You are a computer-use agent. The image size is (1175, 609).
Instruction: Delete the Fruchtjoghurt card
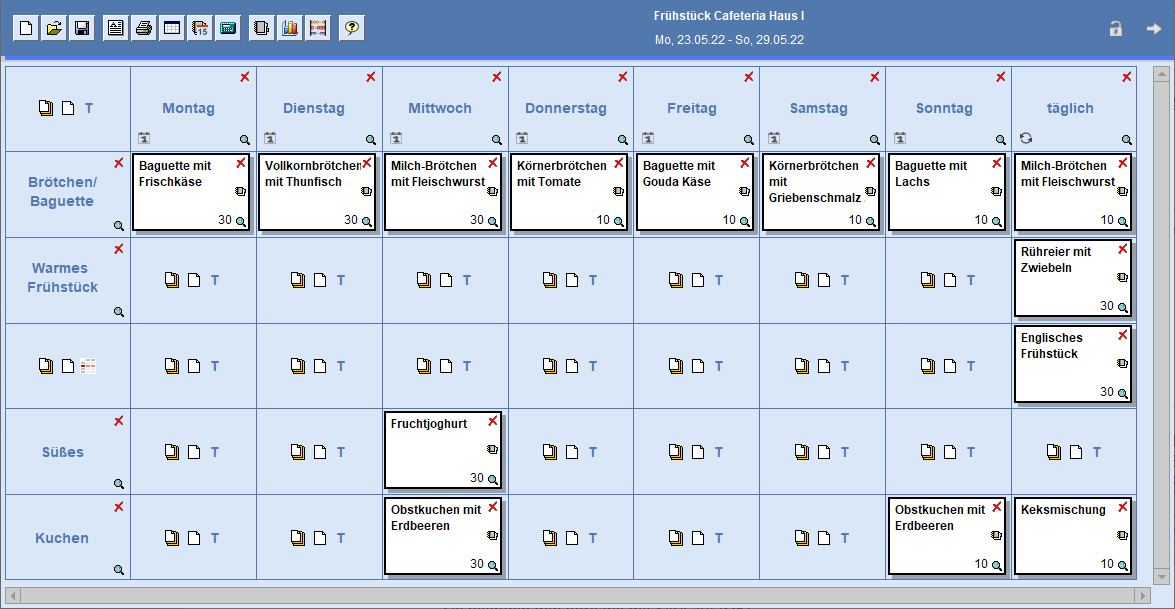(492, 422)
